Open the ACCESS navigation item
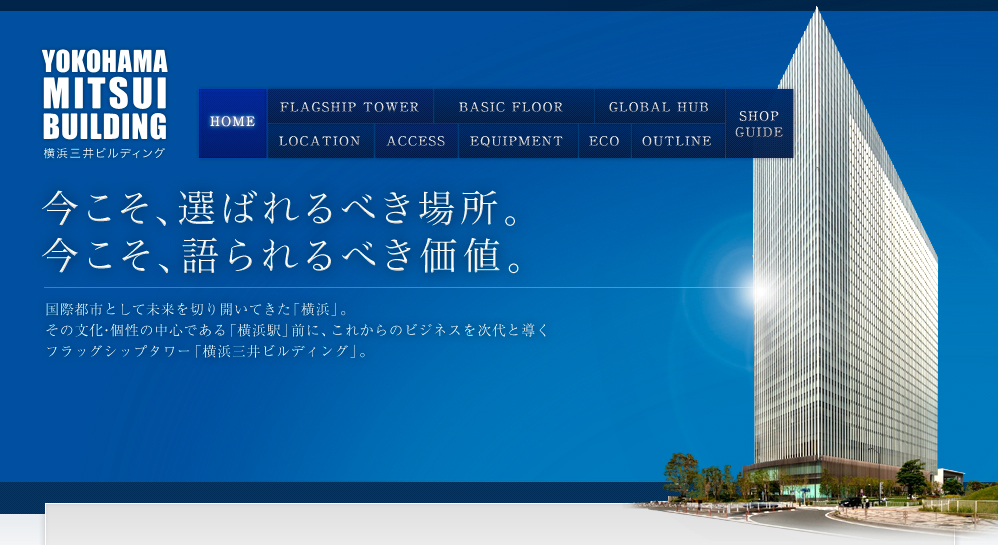Image resolution: width=998 pixels, height=545 pixels. point(416,141)
